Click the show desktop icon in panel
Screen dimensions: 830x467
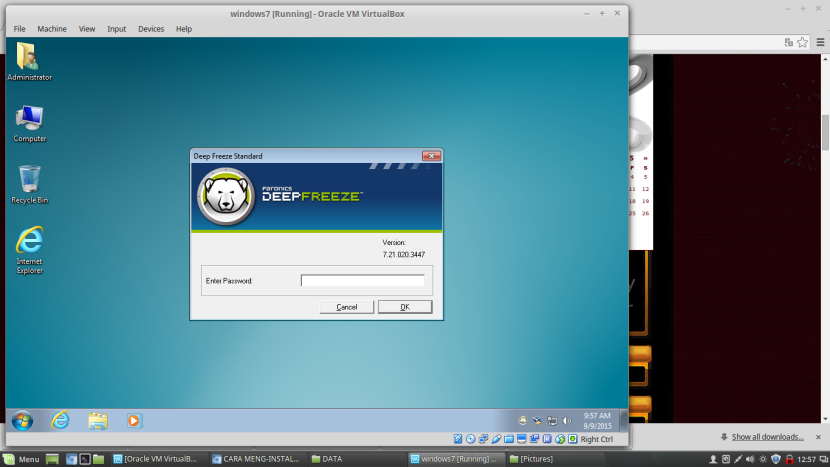[52, 459]
